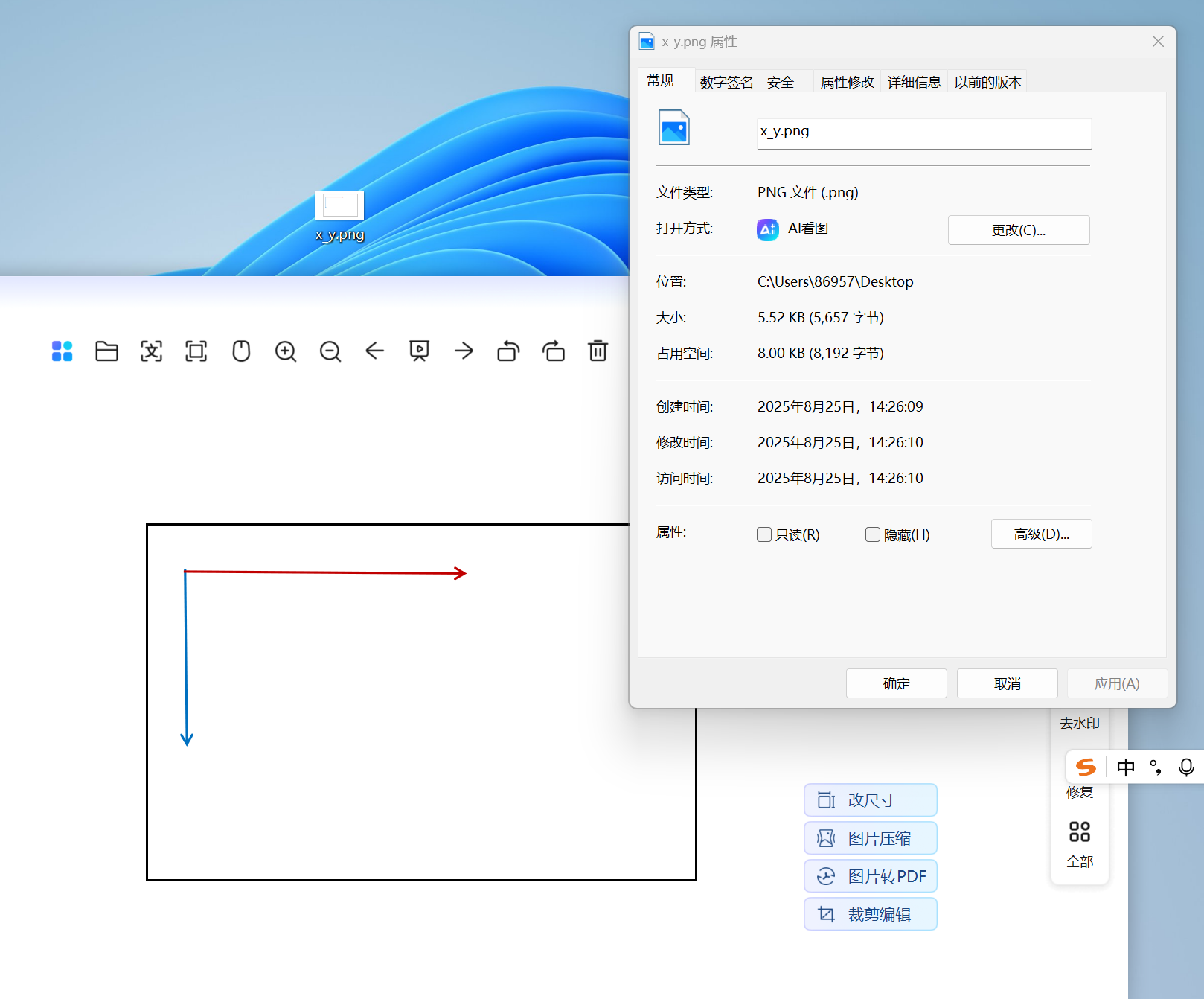The height and width of the screenshot is (999, 1204).
Task: Select x_y.png file on desktop
Action: (339, 216)
